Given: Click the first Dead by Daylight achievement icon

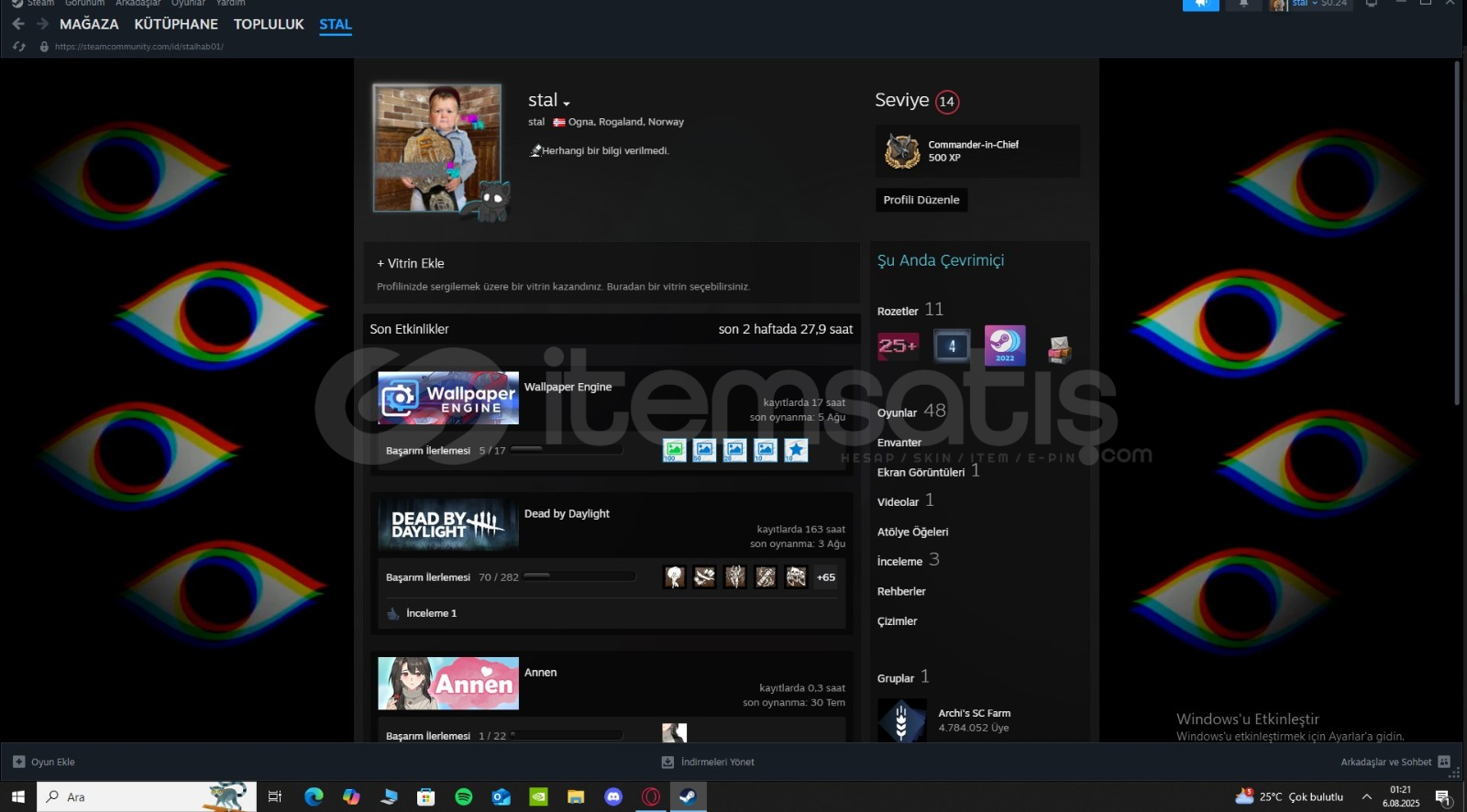Looking at the screenshot, I should click(674, 576).
